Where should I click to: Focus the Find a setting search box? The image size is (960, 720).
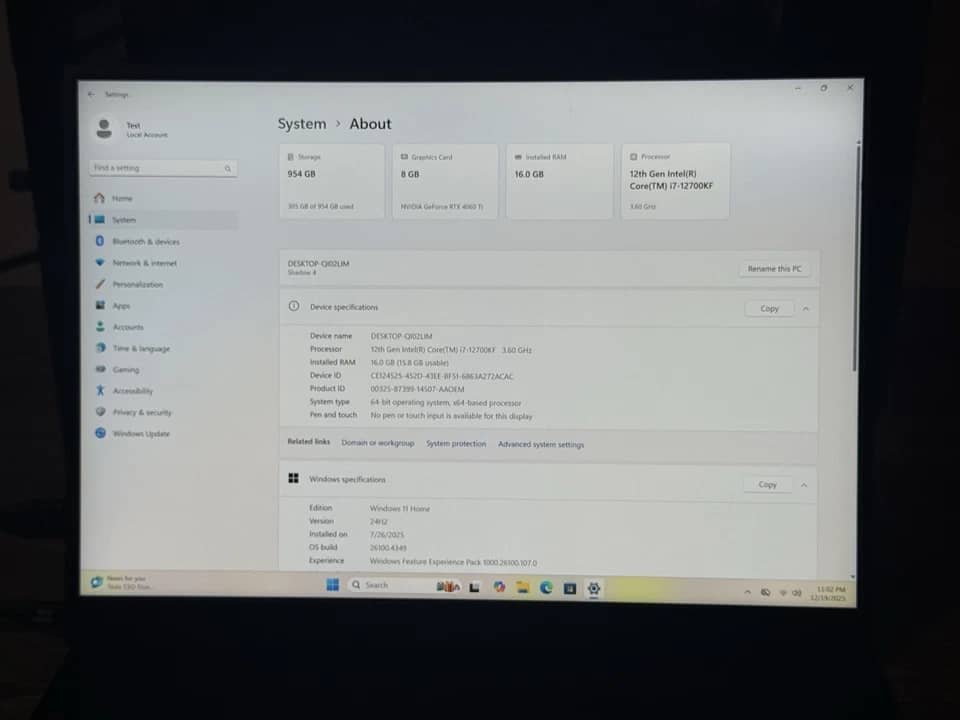point(163,168)
